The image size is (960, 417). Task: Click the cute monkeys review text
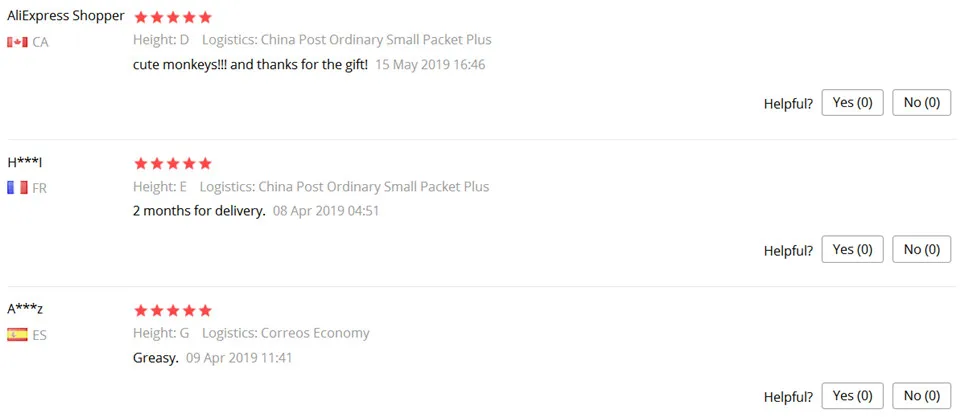(250, 64)
